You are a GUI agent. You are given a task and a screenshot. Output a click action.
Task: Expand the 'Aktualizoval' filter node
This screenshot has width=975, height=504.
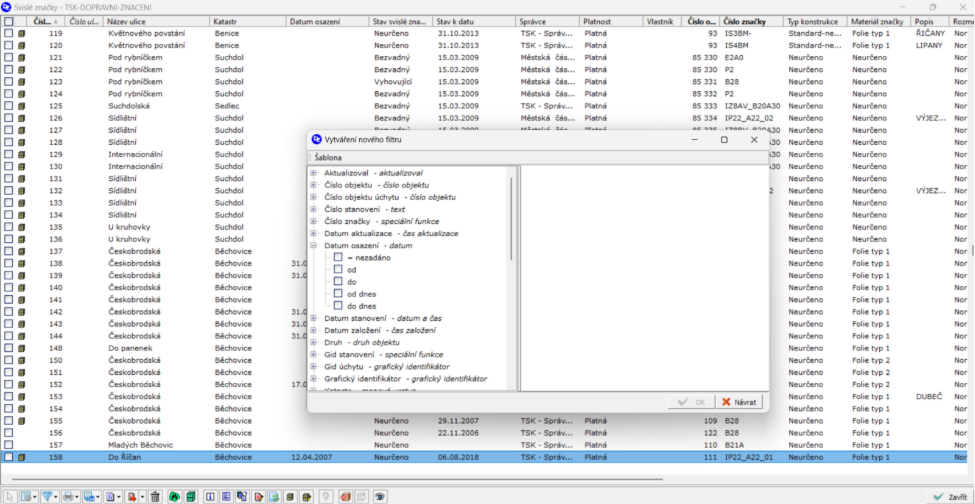point(314,173)
